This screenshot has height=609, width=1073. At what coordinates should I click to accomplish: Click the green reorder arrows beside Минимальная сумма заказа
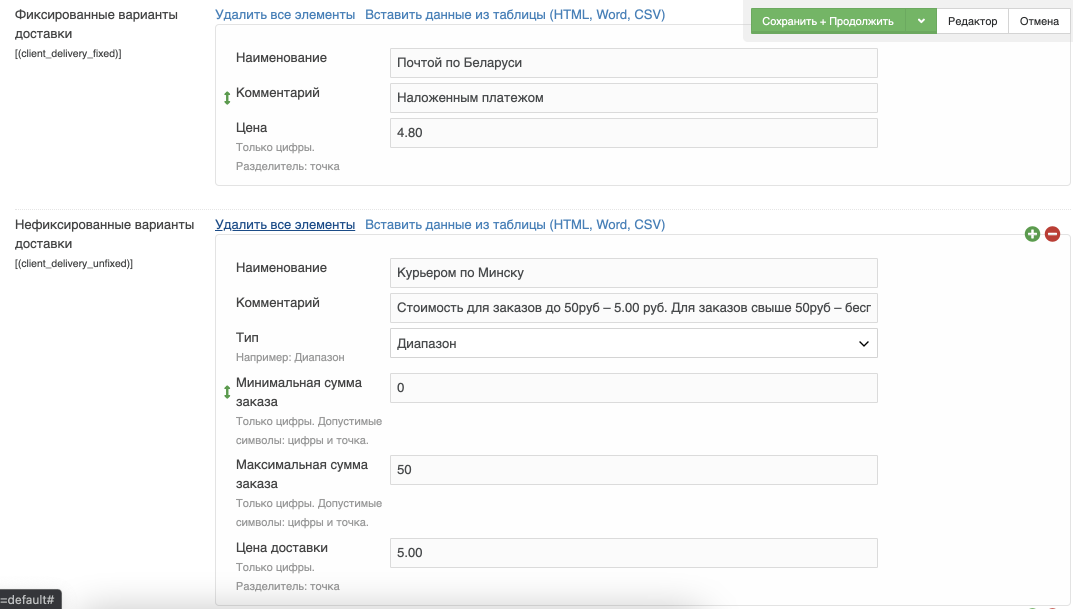(227, 393)
